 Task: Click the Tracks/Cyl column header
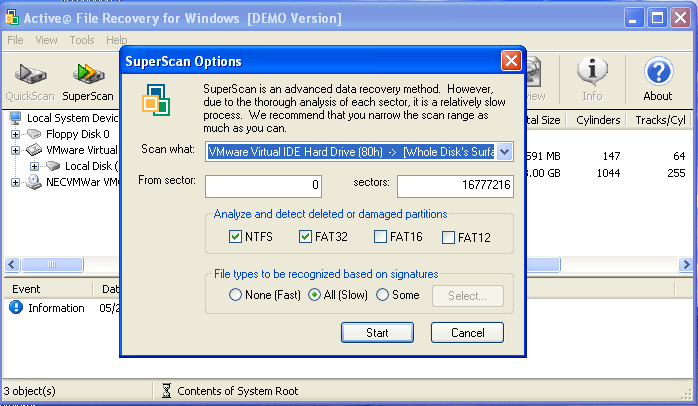click(660, 120)
